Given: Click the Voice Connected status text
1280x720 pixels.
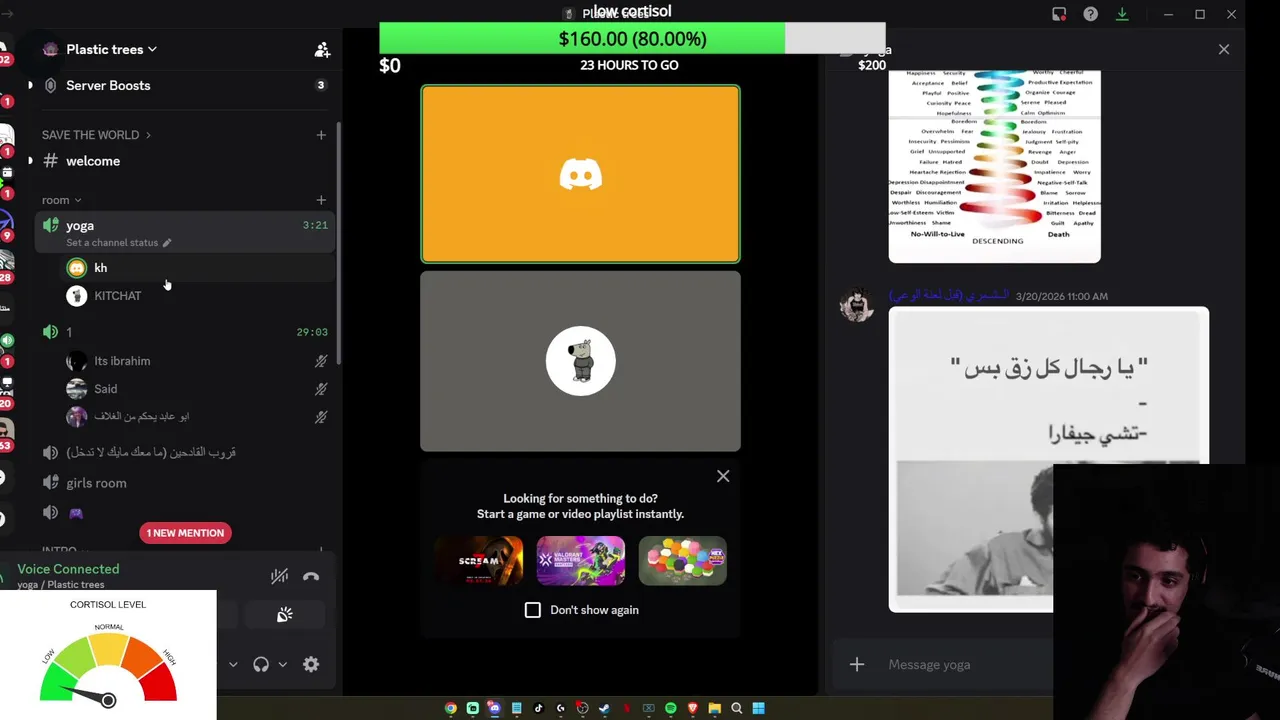Looking at the screenshot, I should [68, 569].
